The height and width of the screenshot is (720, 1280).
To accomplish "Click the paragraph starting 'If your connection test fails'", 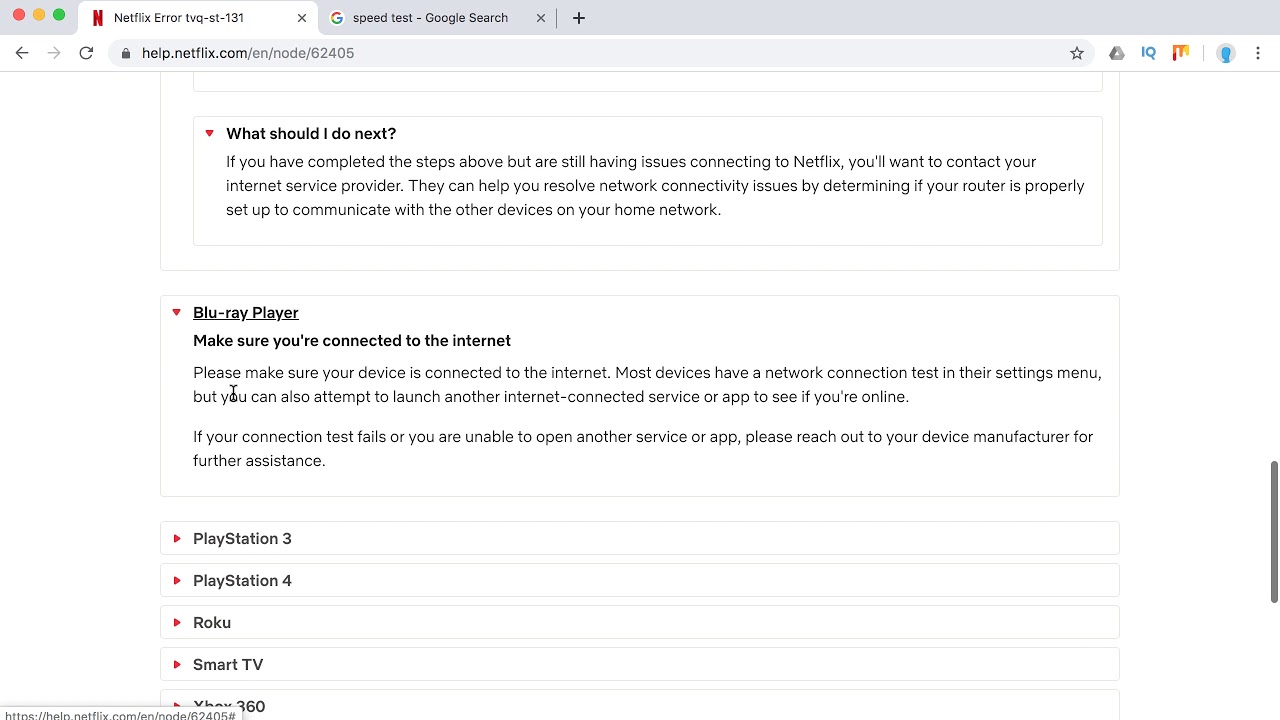I will [643, 449].
